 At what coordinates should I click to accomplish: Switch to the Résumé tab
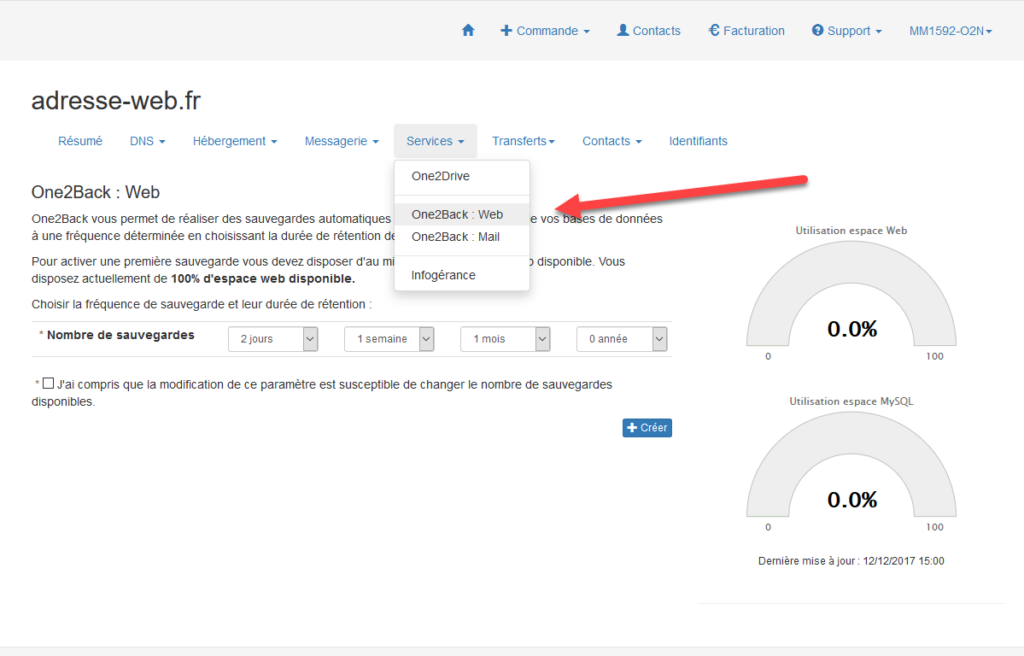coord(80,141)
